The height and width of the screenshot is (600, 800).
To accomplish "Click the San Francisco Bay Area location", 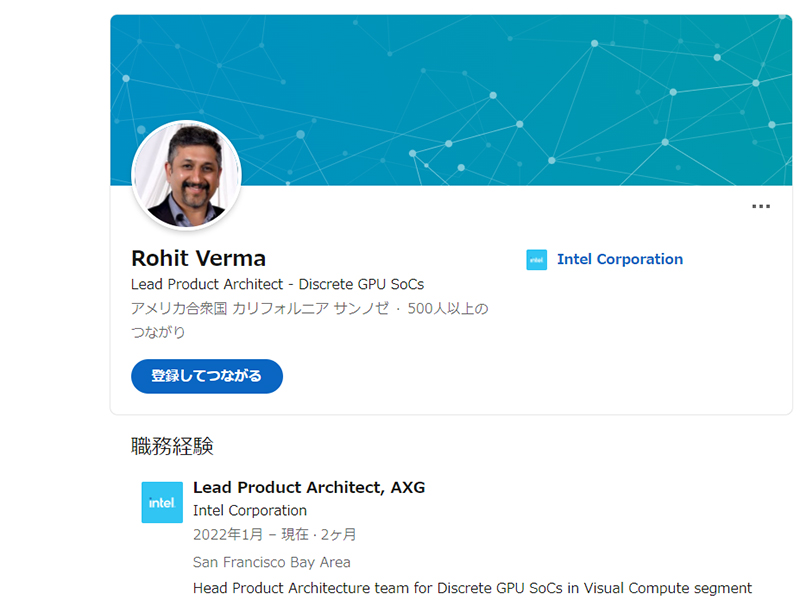I will tap(271, 562).
